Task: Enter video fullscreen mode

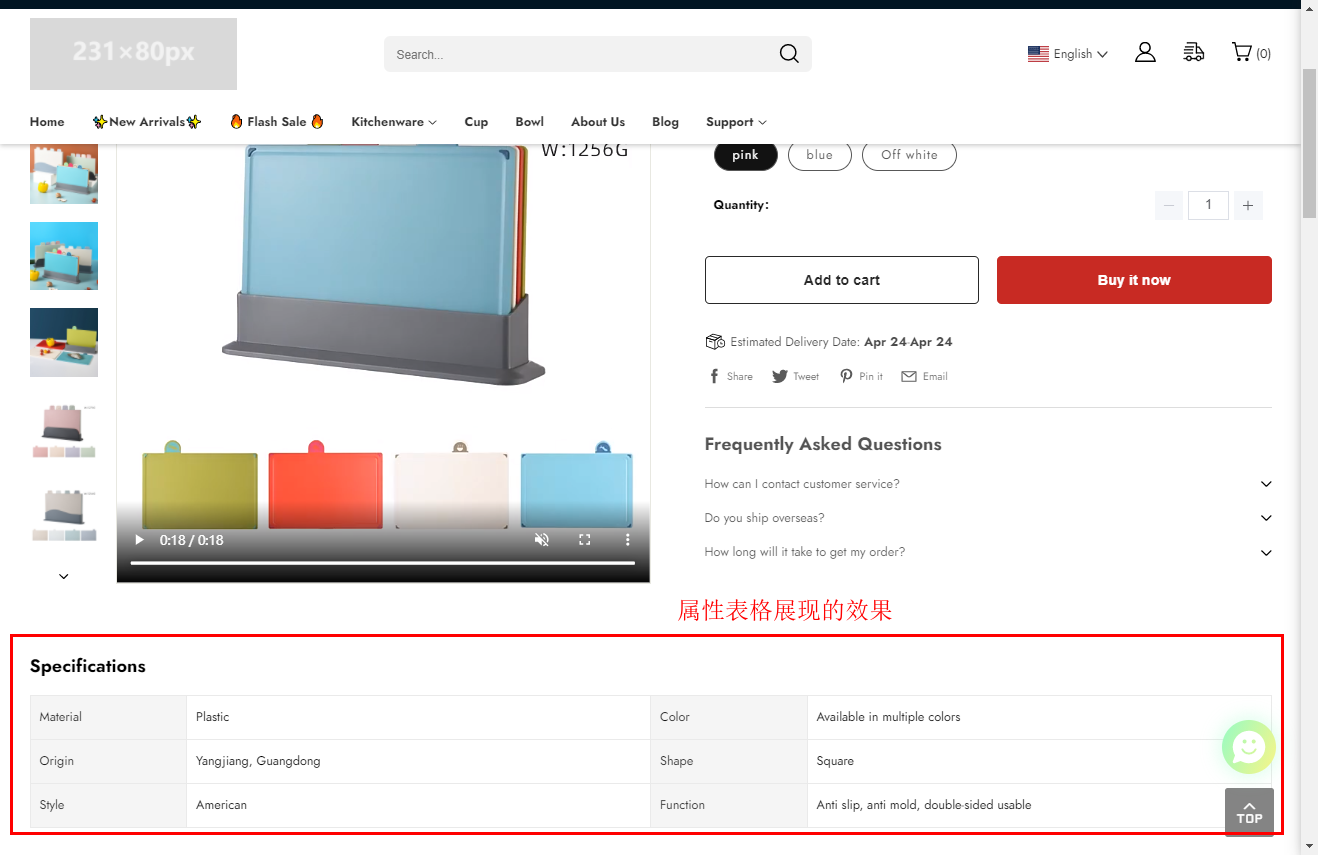Action: (585, 540)
